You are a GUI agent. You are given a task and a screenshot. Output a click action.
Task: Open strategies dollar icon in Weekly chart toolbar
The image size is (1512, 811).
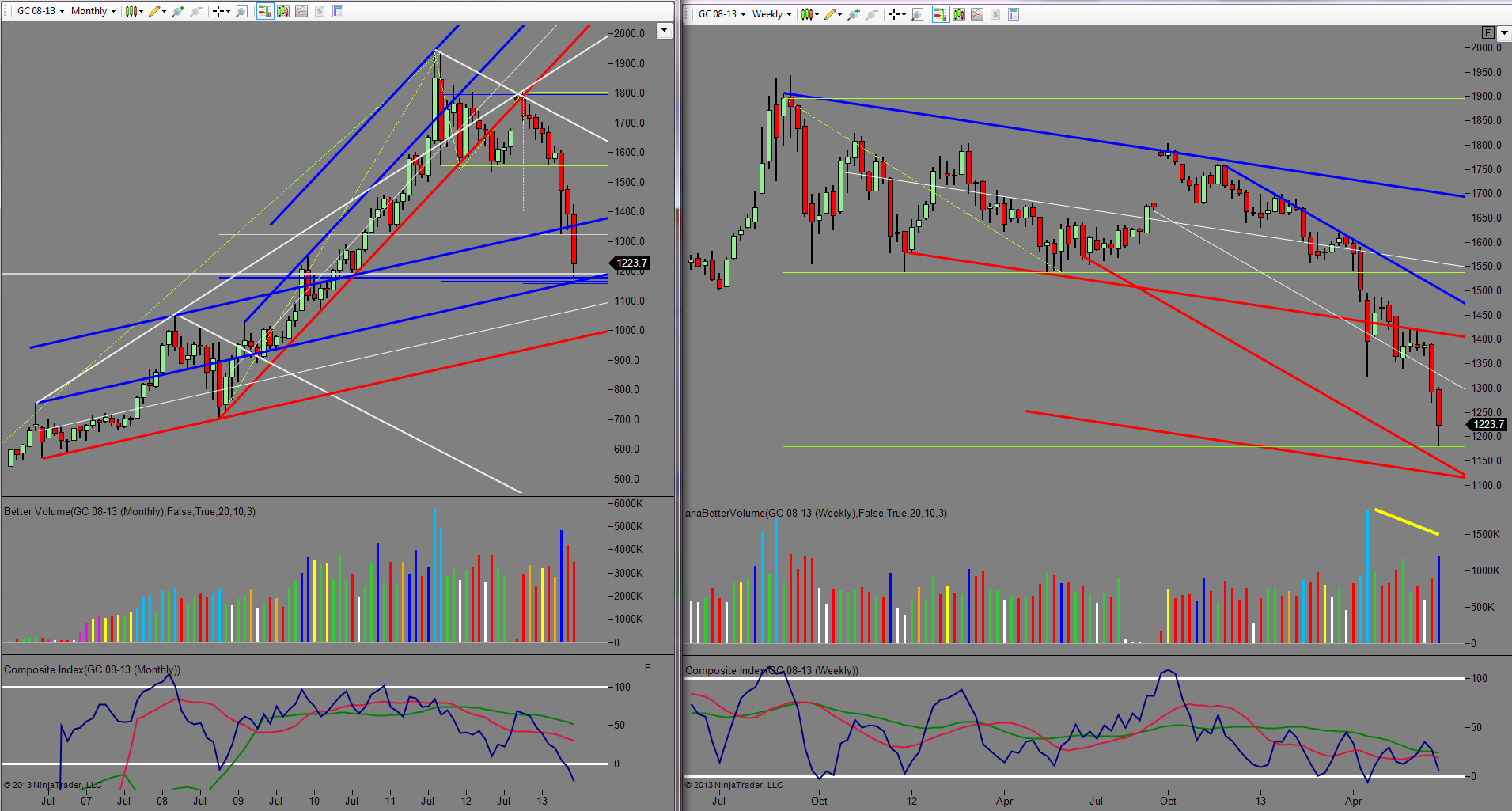995,14
